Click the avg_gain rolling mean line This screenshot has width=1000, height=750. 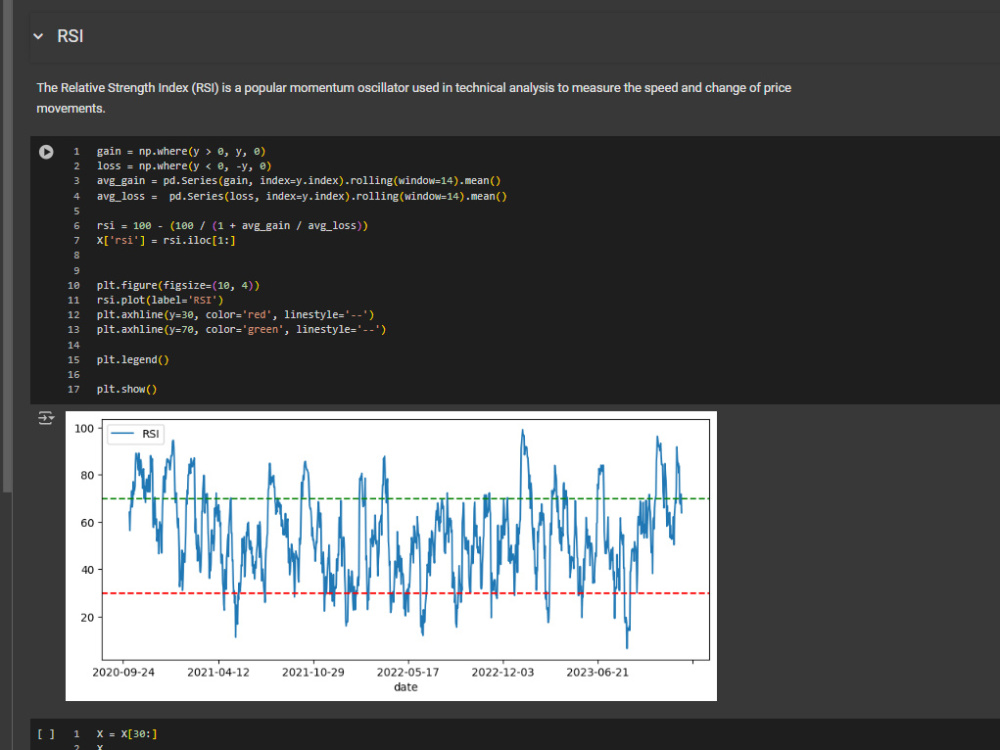298,180
